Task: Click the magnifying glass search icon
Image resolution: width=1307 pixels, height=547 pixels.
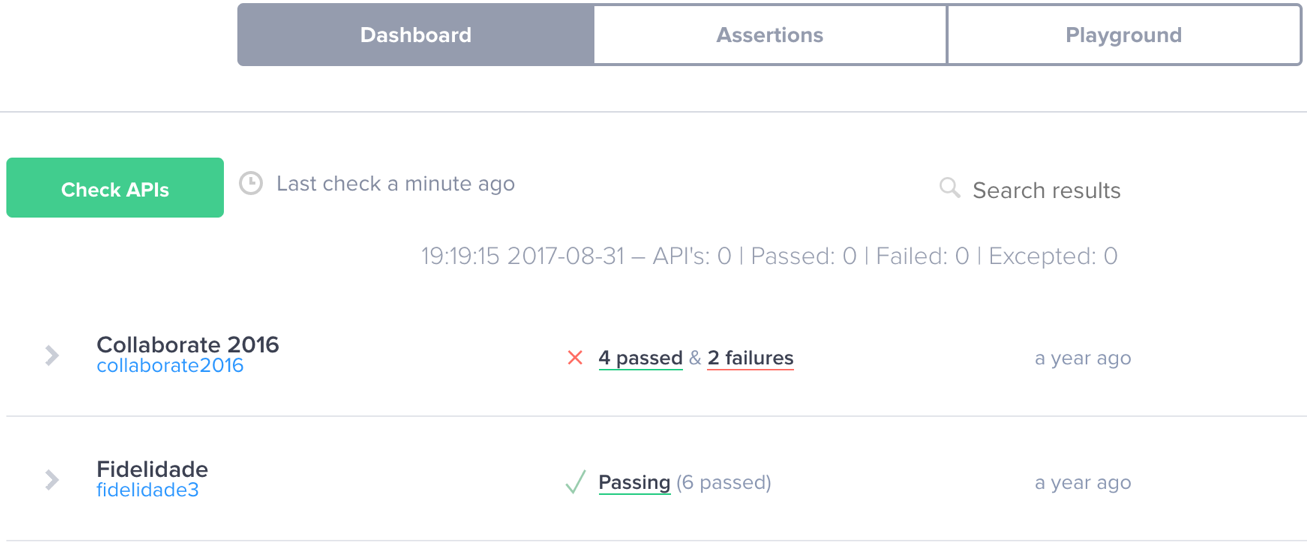Action: [x=950, y=188]
